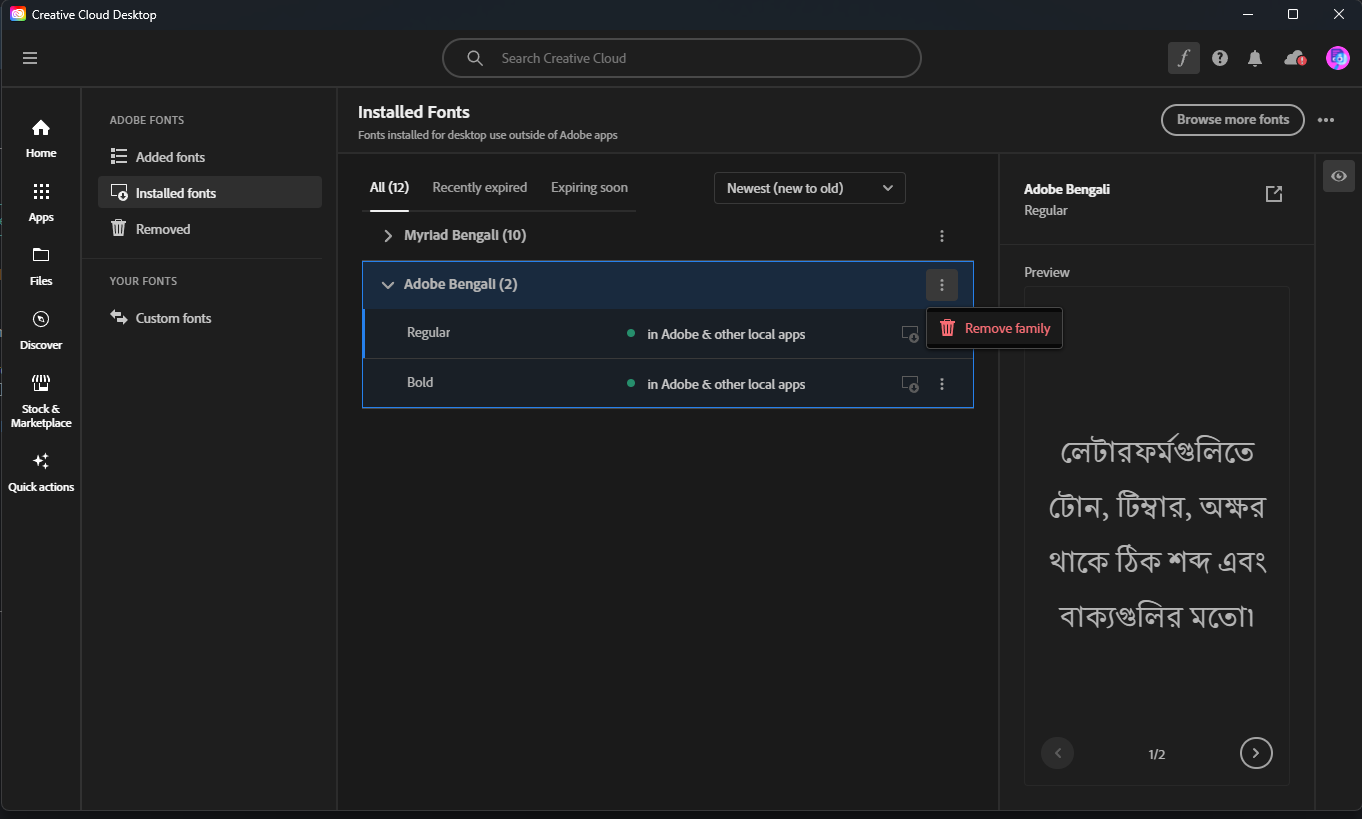Open Files in sidebar
The height and width of the screenshot is (819, 1362).
point(41,267)
